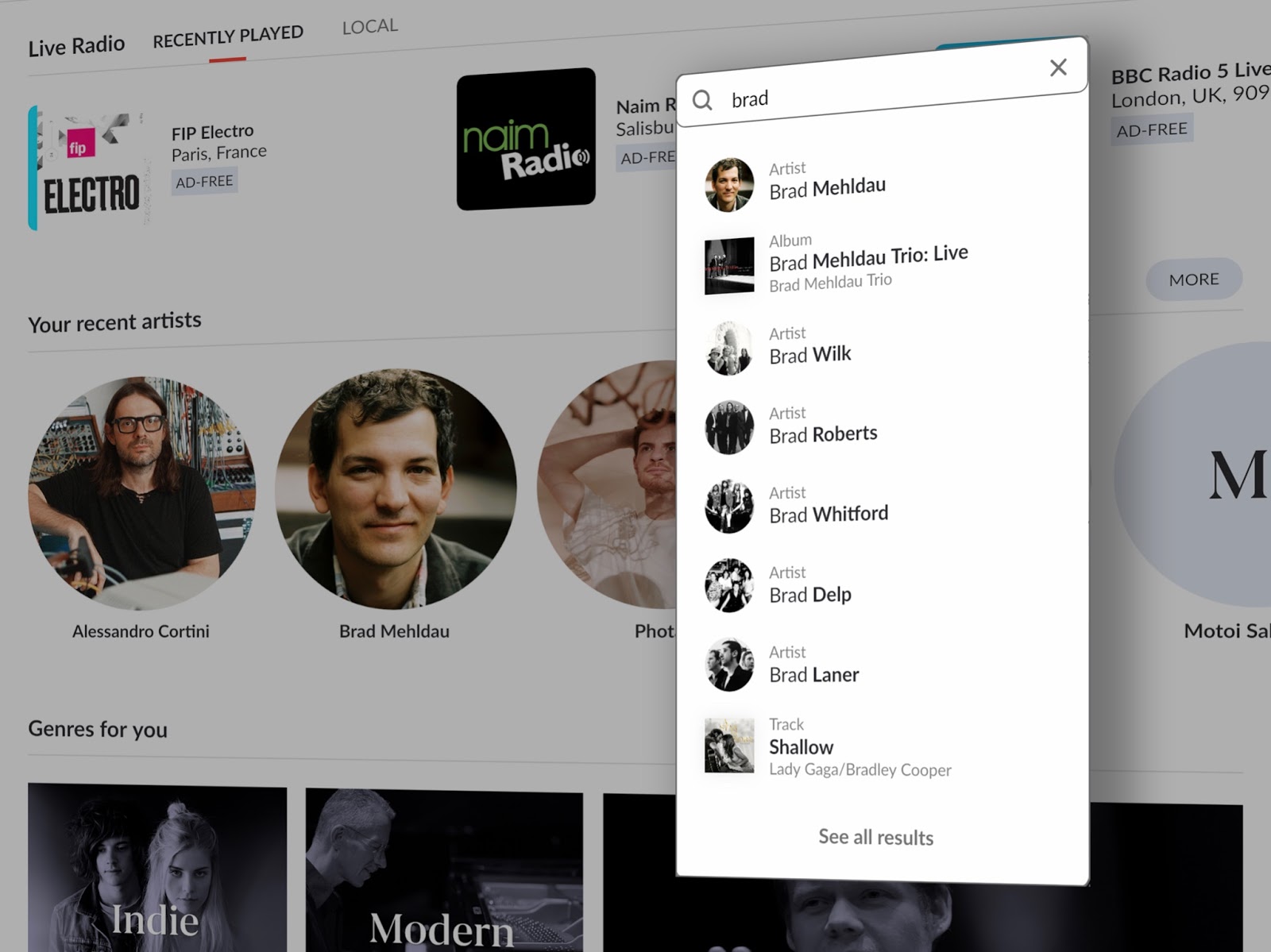Open Alessandro Cortini's artist photo
Viewport: 1271px width, 952px height.
pyautogui.click(x=142, y=492)
